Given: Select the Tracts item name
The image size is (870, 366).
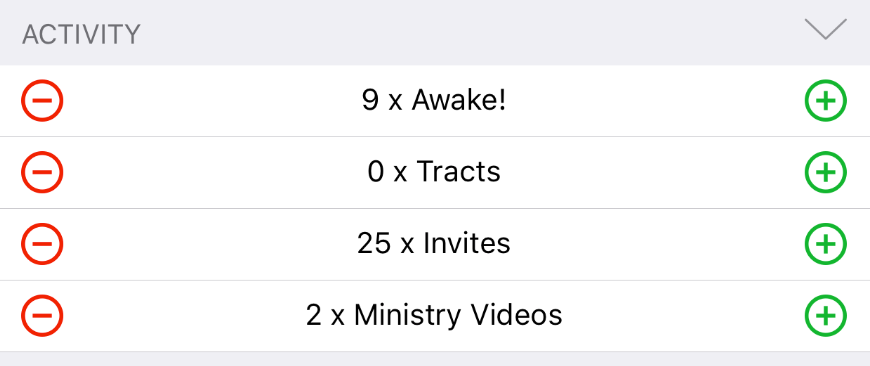Looking at the screenshot, I should (x=458, y=172).
